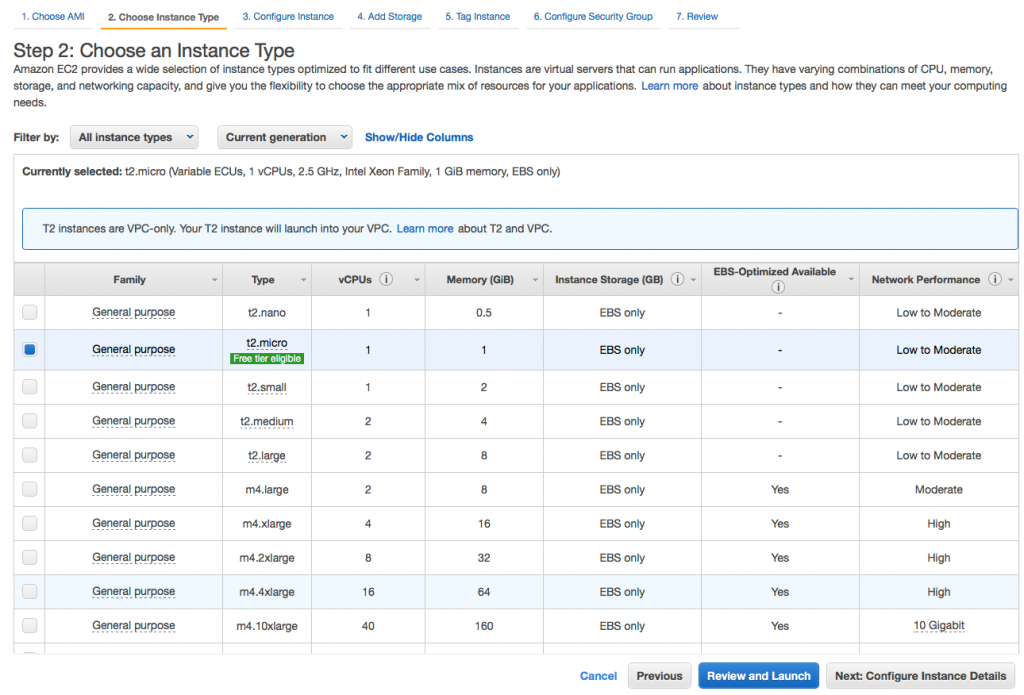1024x695 pixels.
Task: Click the 160 memory value
Action: [x=483, y=626]
